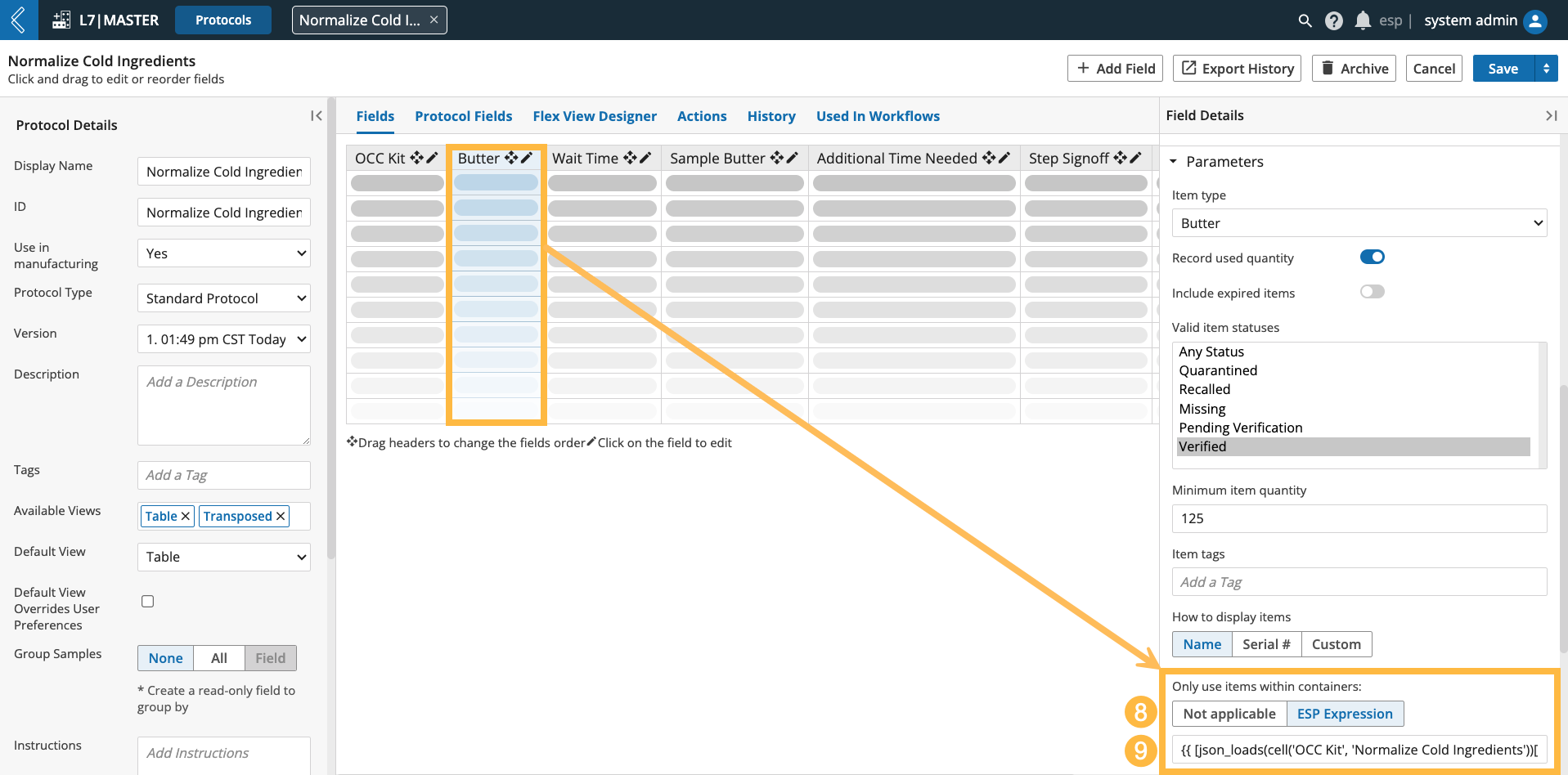Open the Item type Butter dropdown

pos(1359,223)
